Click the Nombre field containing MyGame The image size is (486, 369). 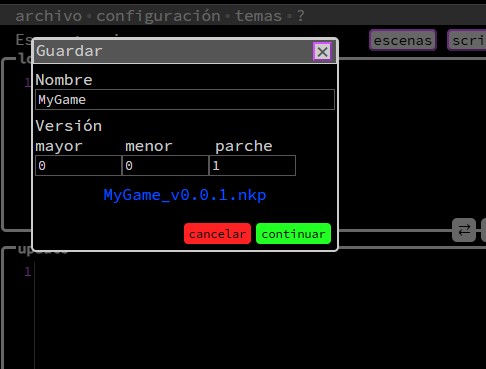click(x=185, y=99)
